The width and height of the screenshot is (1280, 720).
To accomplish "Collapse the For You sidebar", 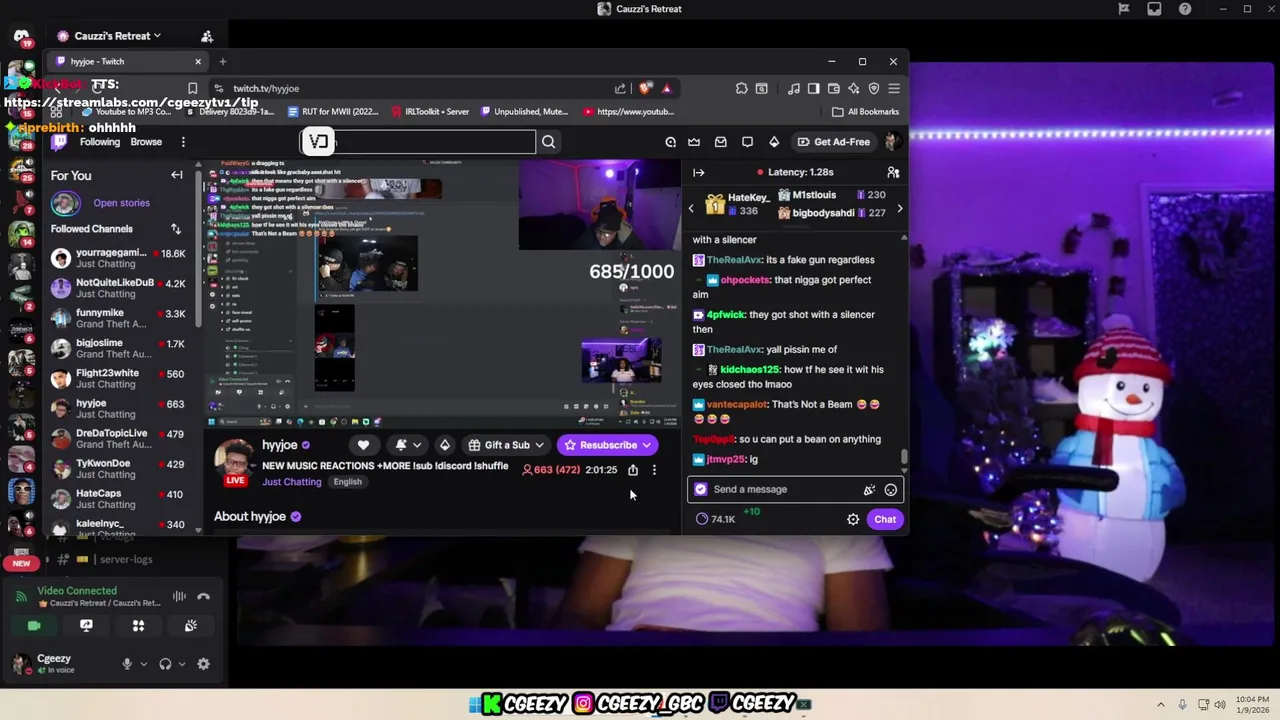I will tap(177, 175).
